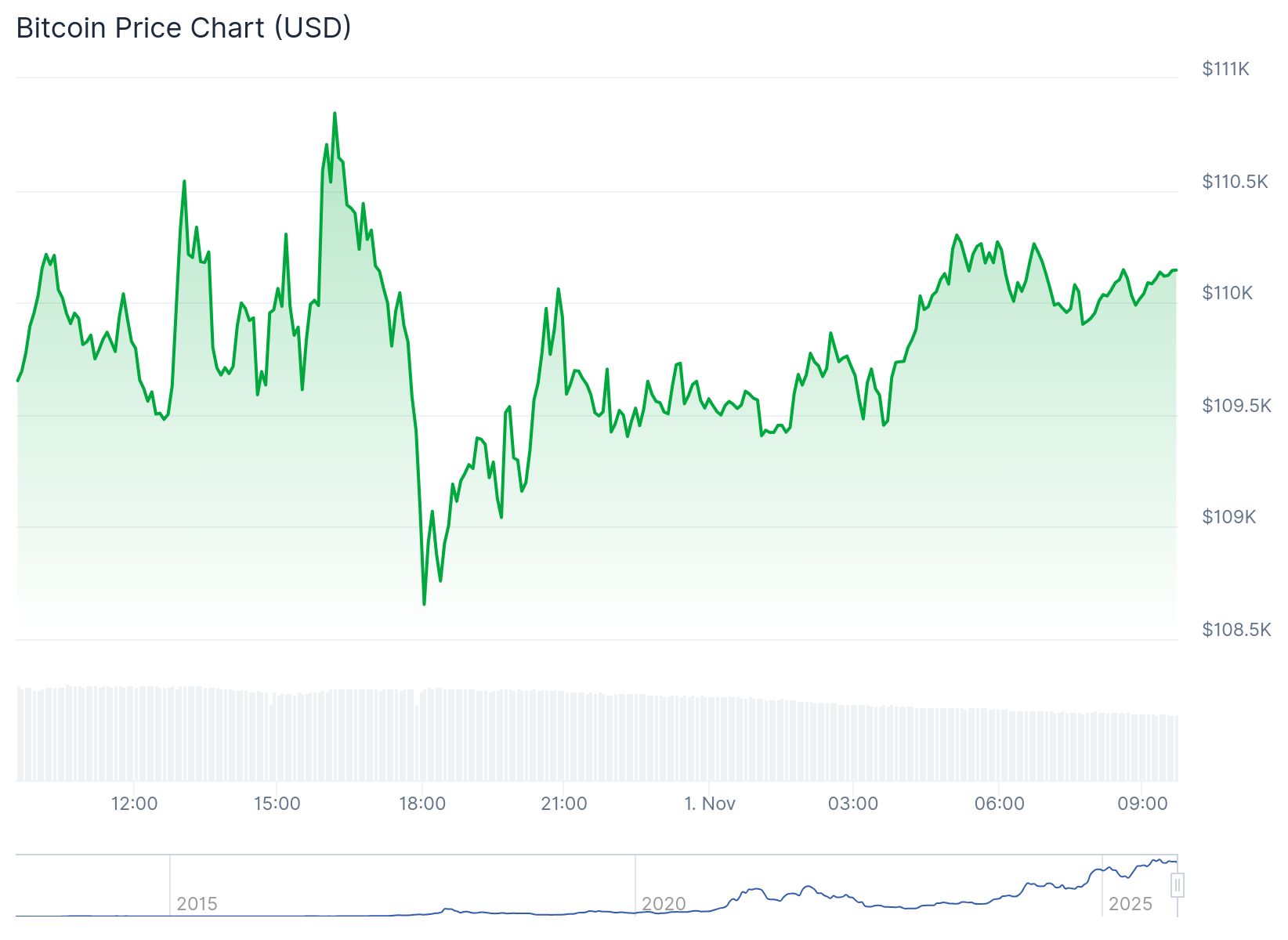
Task: Click the 12:00 time axis label
Action: pos(134,804)
